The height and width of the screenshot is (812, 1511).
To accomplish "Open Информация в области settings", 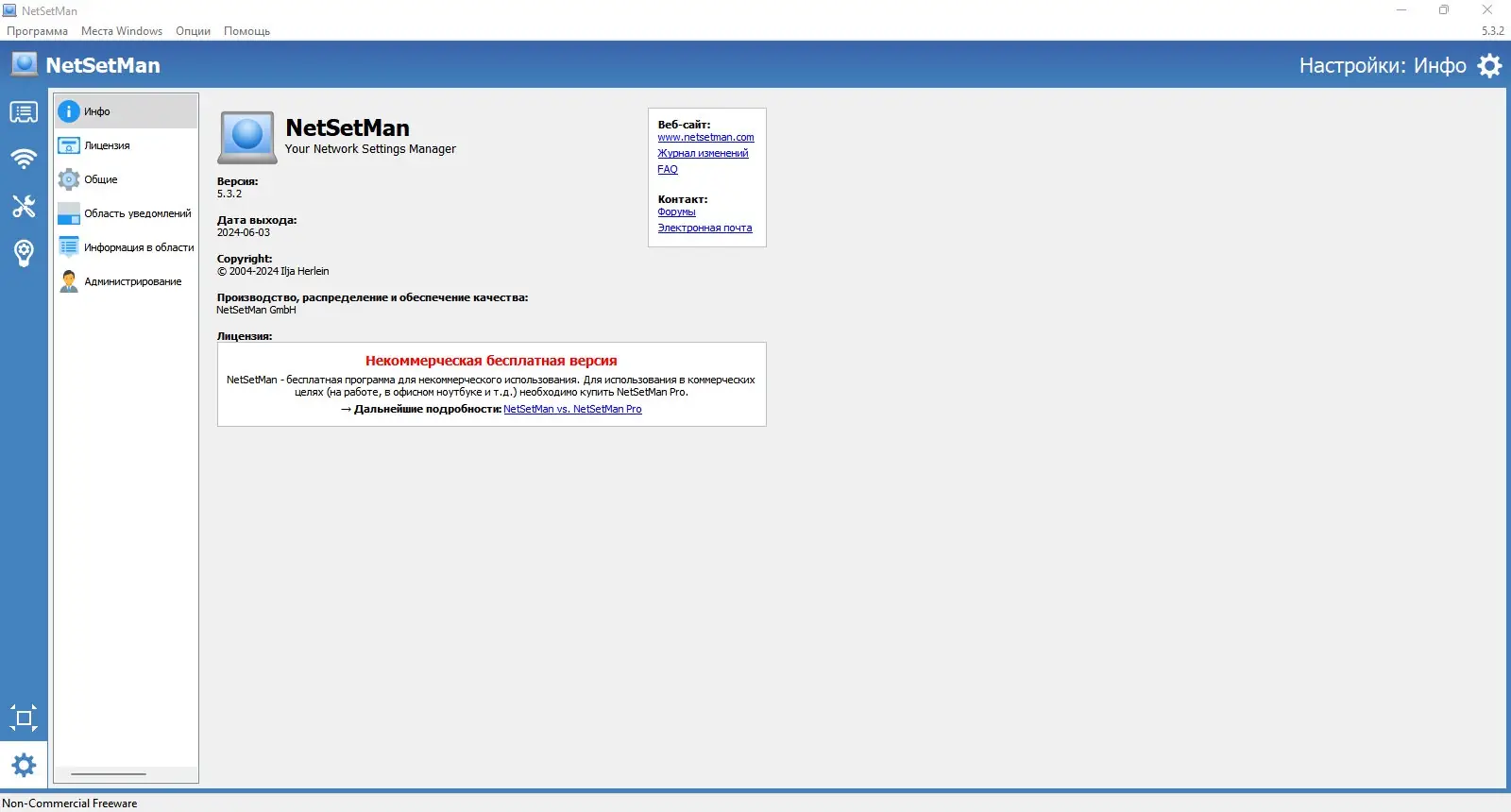I will (x=126, y=247).
